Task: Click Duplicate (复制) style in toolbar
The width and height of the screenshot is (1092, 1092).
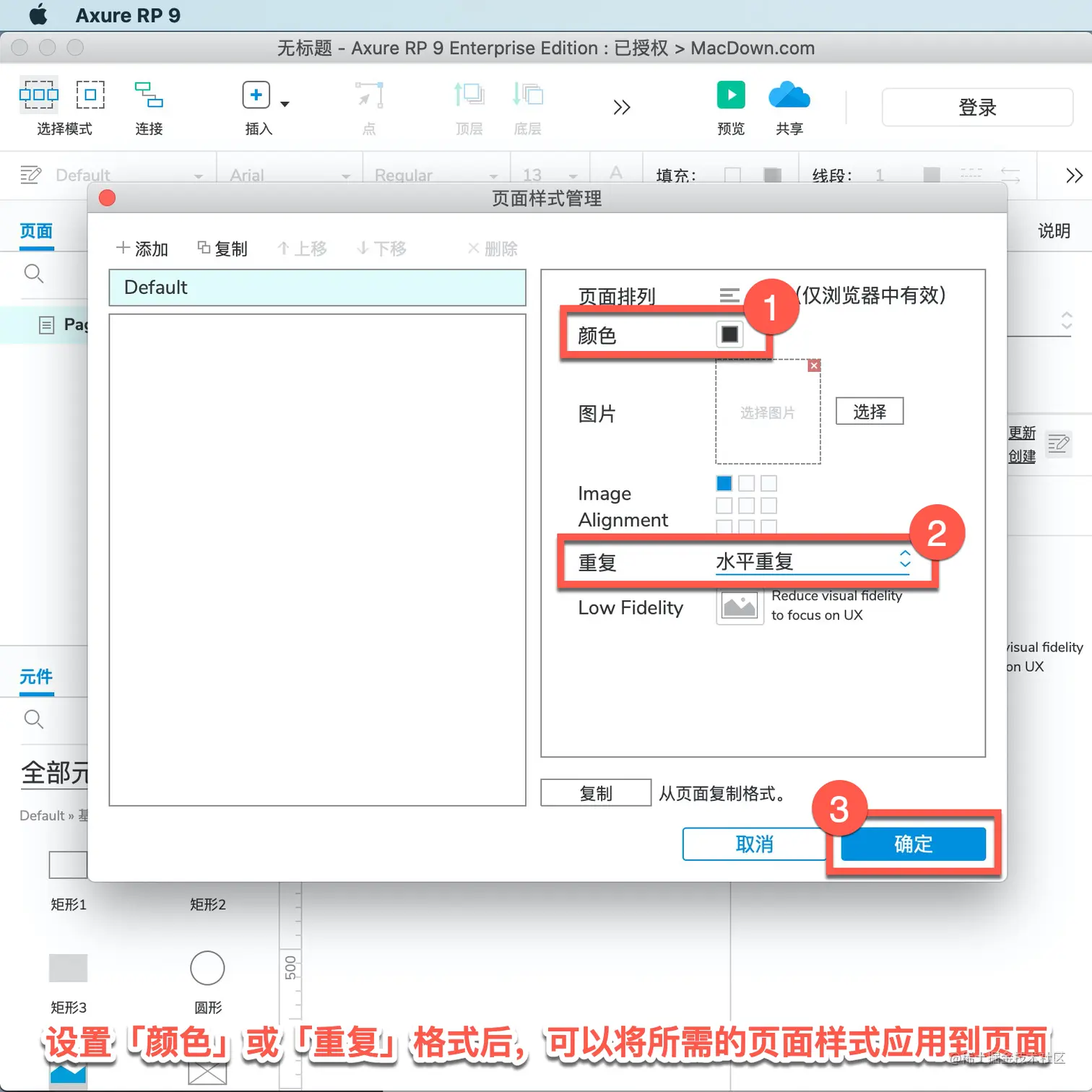Action: pyautogui.click(x=222, y=248)
